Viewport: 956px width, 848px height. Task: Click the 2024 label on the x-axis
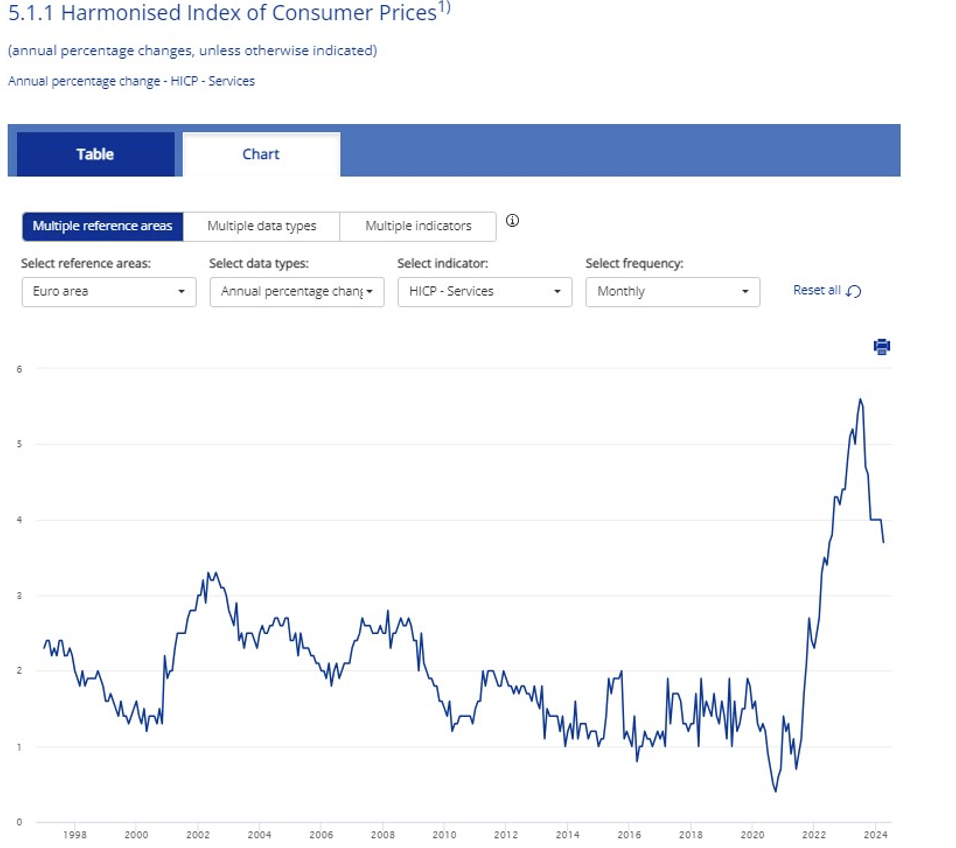[876, 835]
